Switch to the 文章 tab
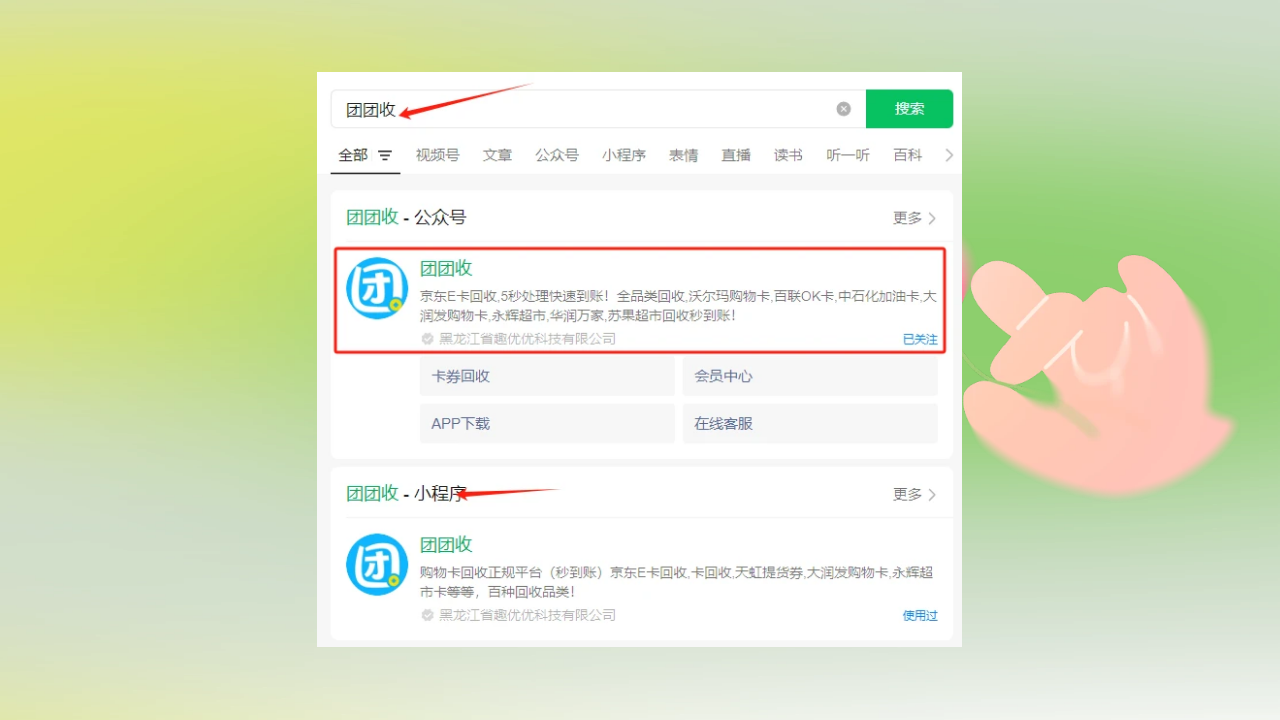1280x720 pixels. point(497,155)
